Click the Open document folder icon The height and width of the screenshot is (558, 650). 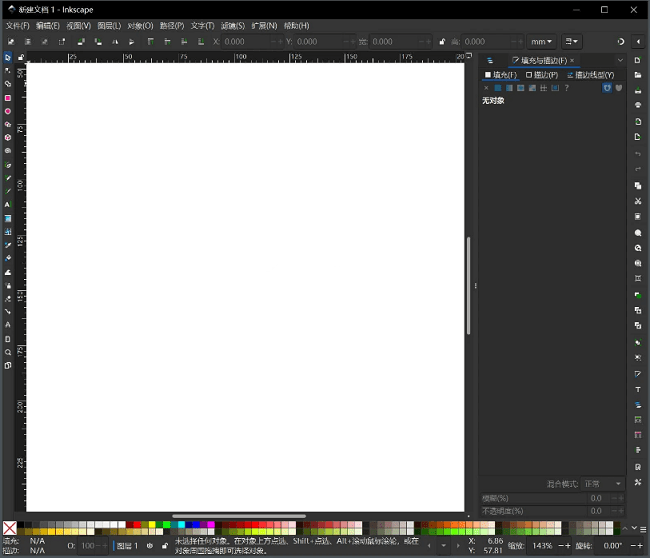tap(638, 75)
